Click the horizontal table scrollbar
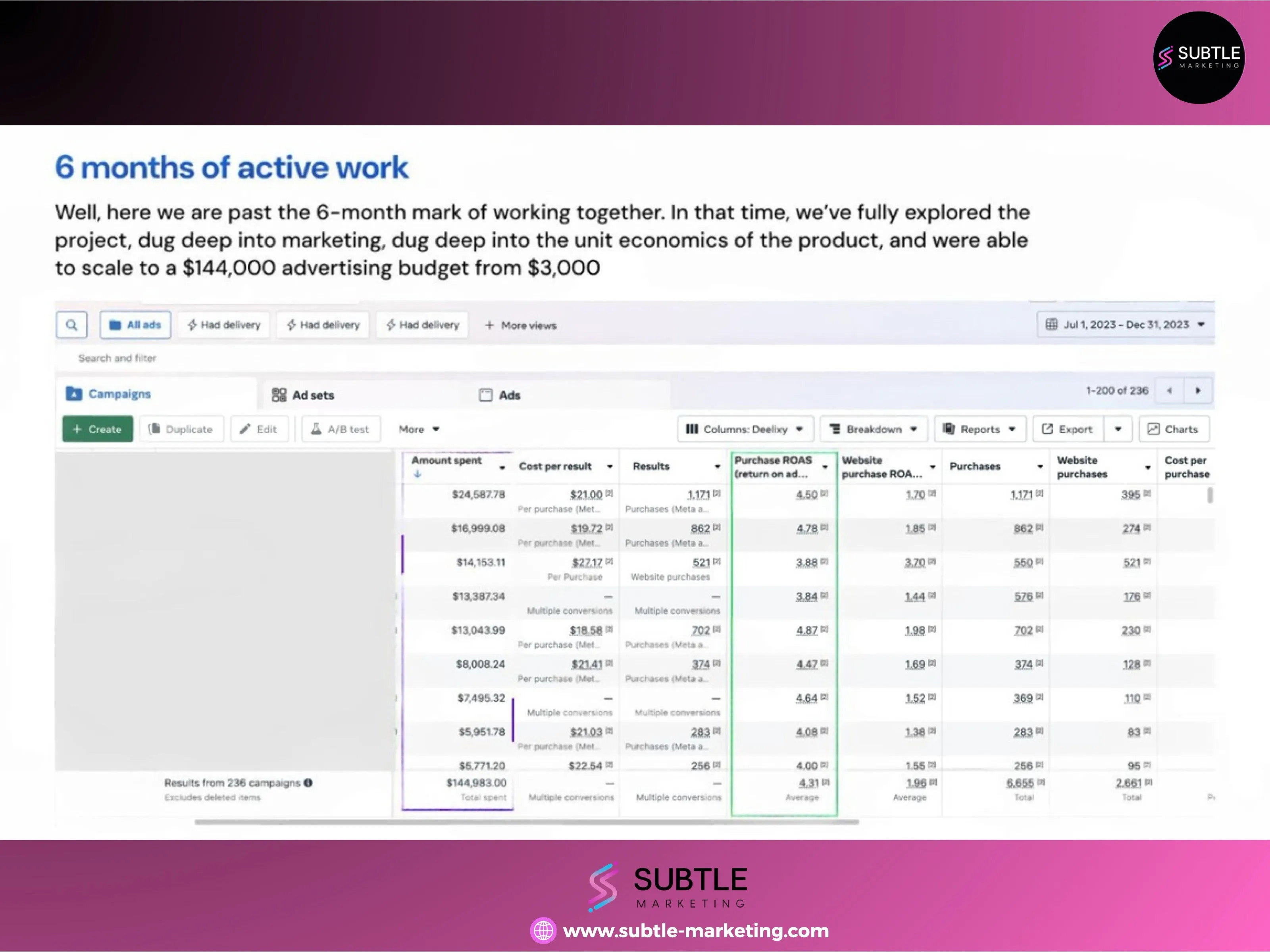The width and height of the screenshot is (1270, 952). [x=527, y=822]
